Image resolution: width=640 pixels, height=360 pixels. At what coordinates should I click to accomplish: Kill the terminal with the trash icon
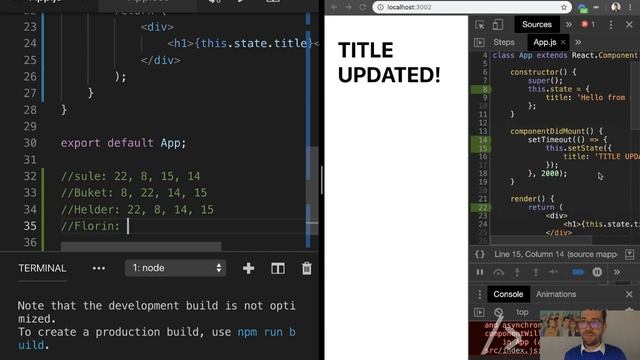[x=307, y=268]
